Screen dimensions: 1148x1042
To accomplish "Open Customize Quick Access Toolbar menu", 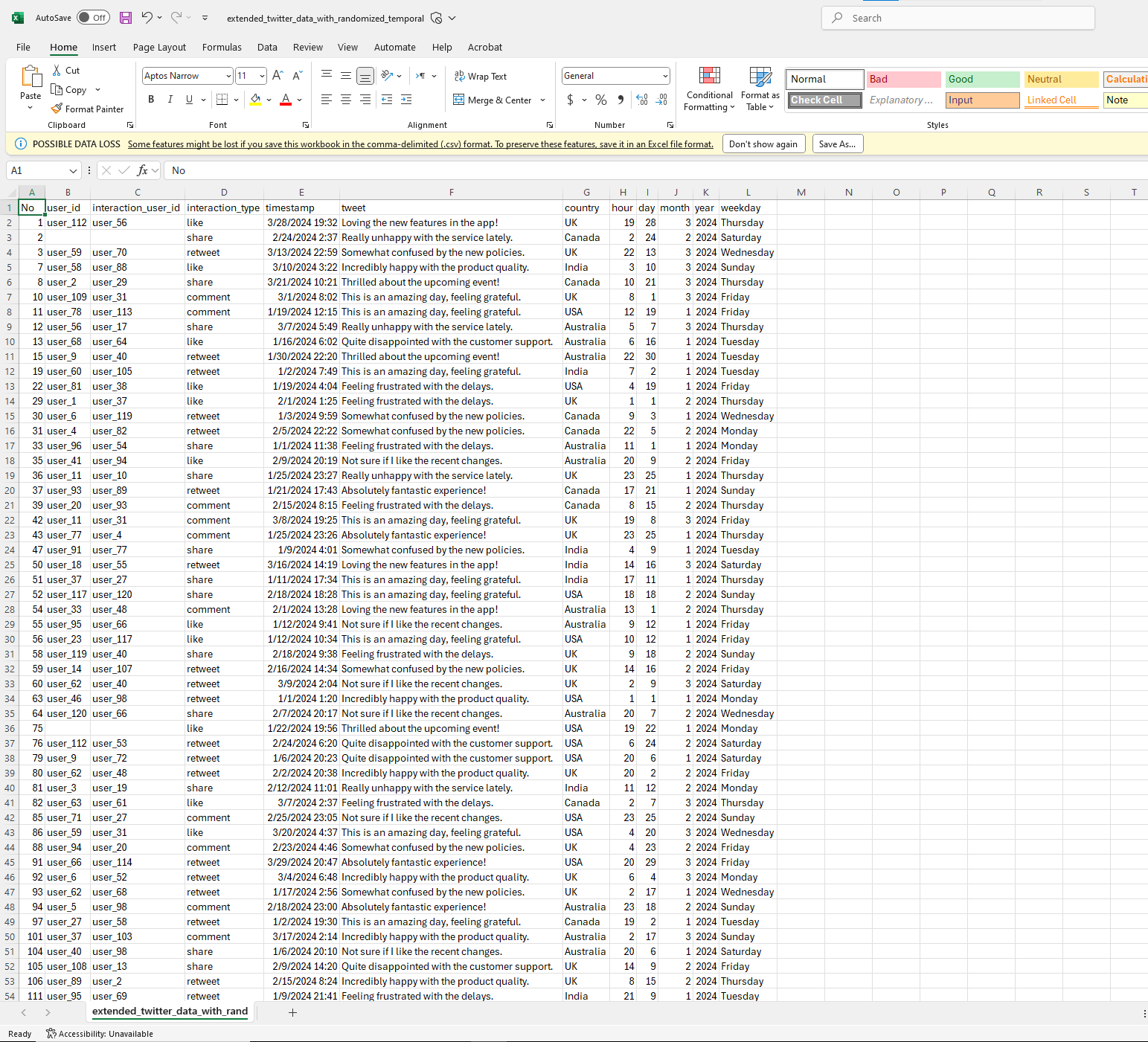I will click(x=205, y=18).
